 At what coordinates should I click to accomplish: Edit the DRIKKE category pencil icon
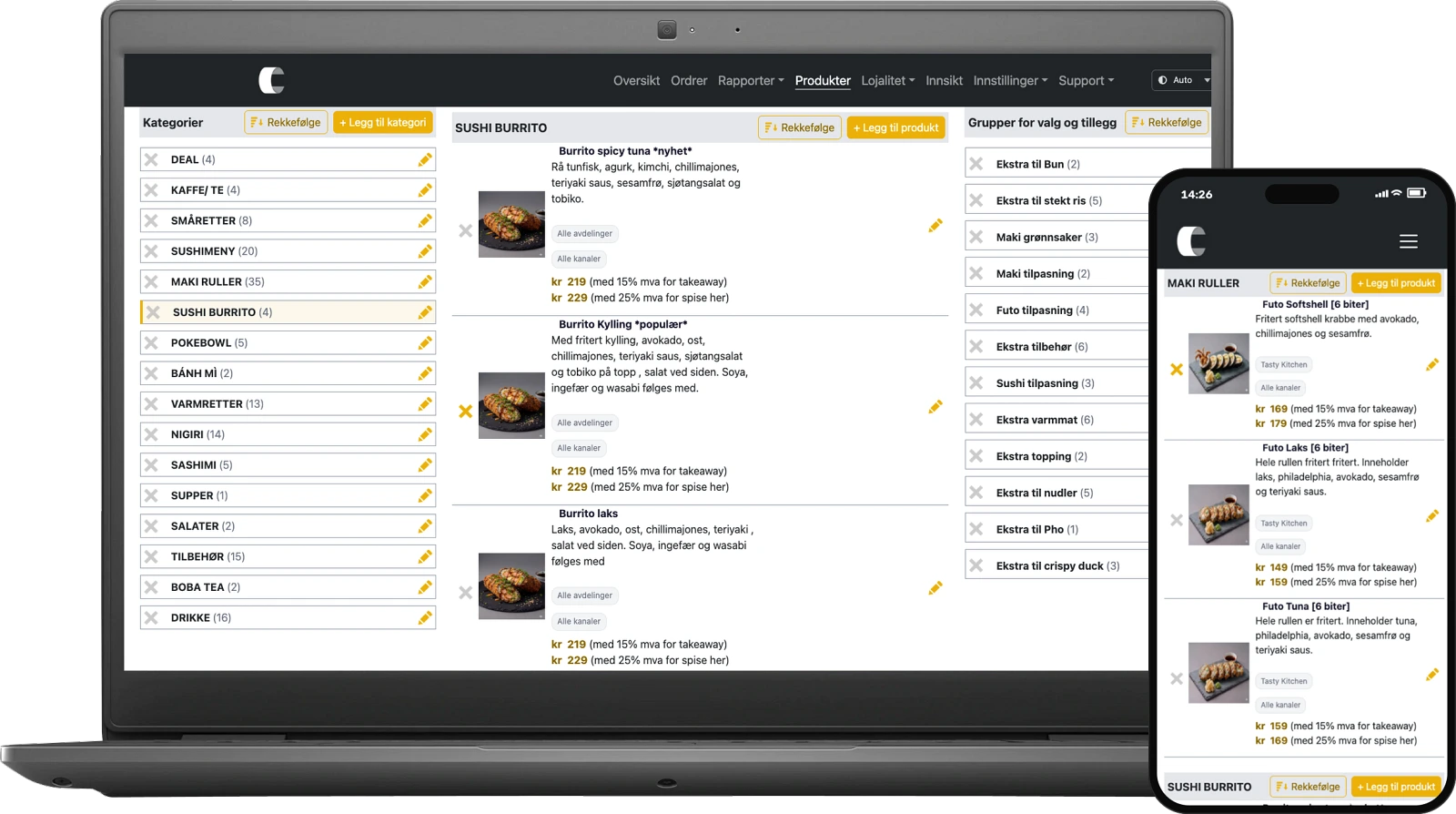425,618
